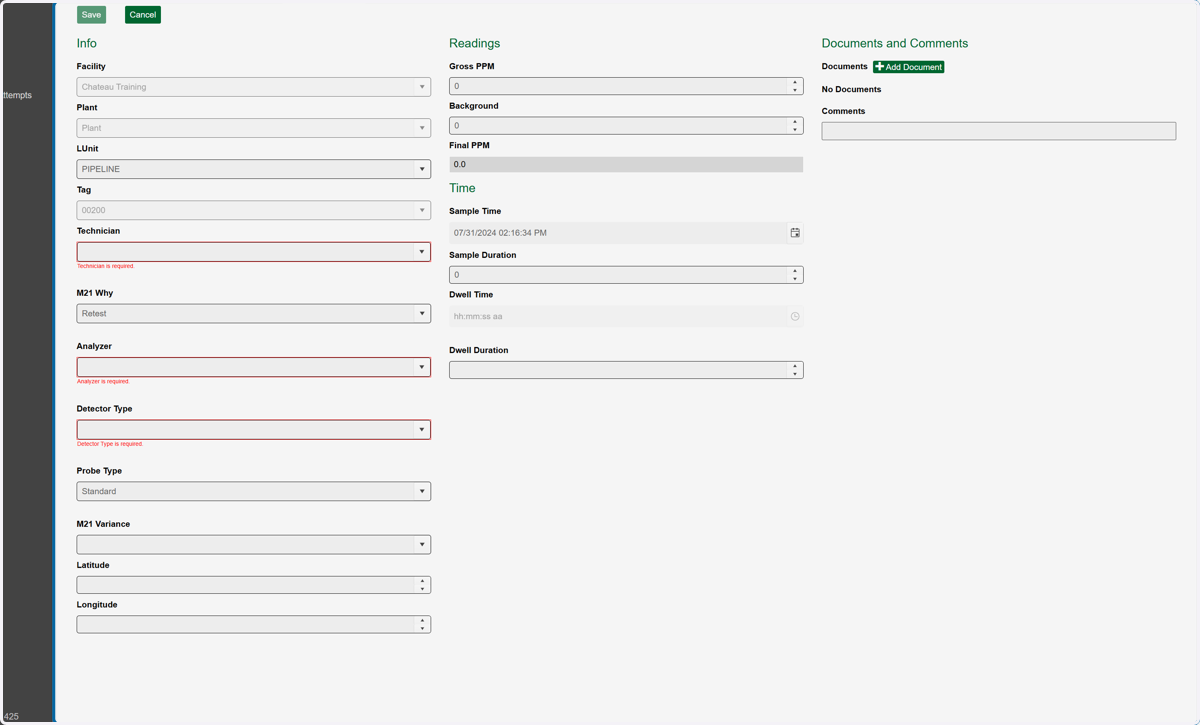This screenshot has height=725, width=1200.
Task: Decrease Sample Duration with down arrow
Action: coord(795,278)
